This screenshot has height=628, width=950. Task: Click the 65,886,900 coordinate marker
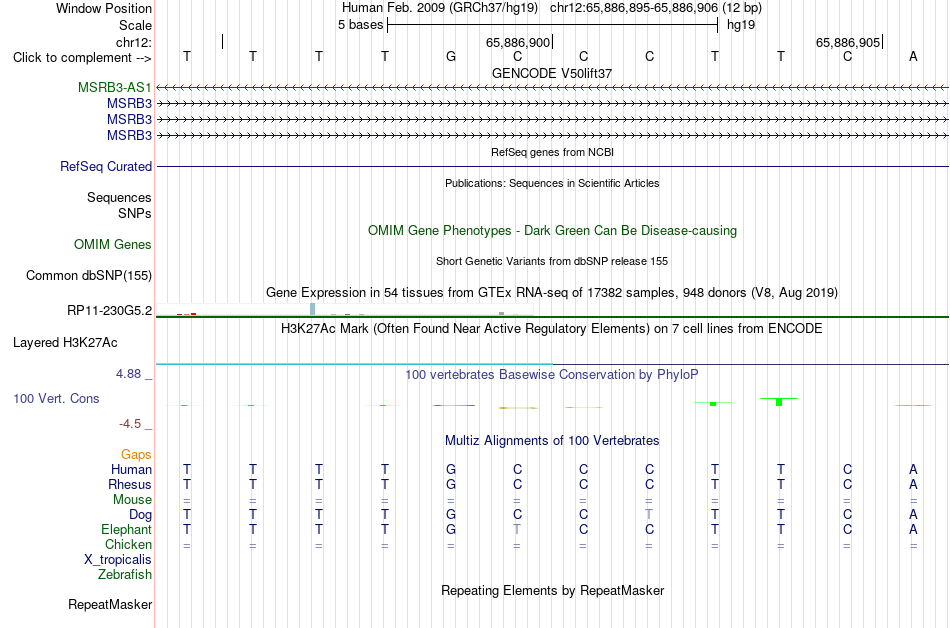pos(518,42)
